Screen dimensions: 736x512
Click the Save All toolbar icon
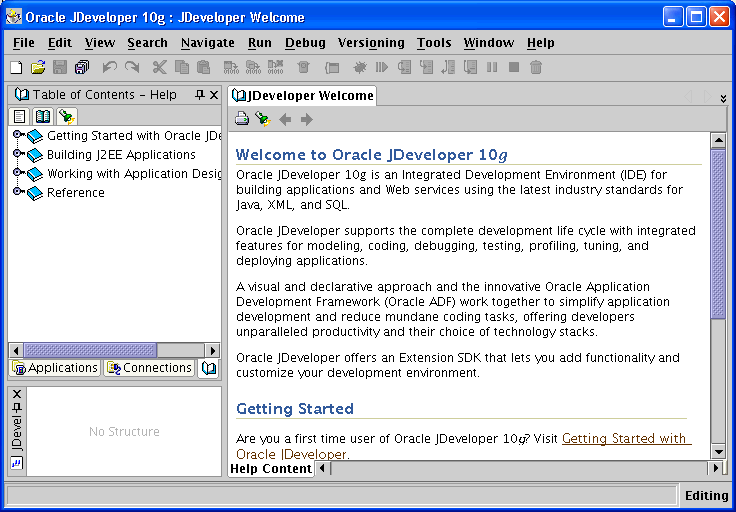point(82,68)
